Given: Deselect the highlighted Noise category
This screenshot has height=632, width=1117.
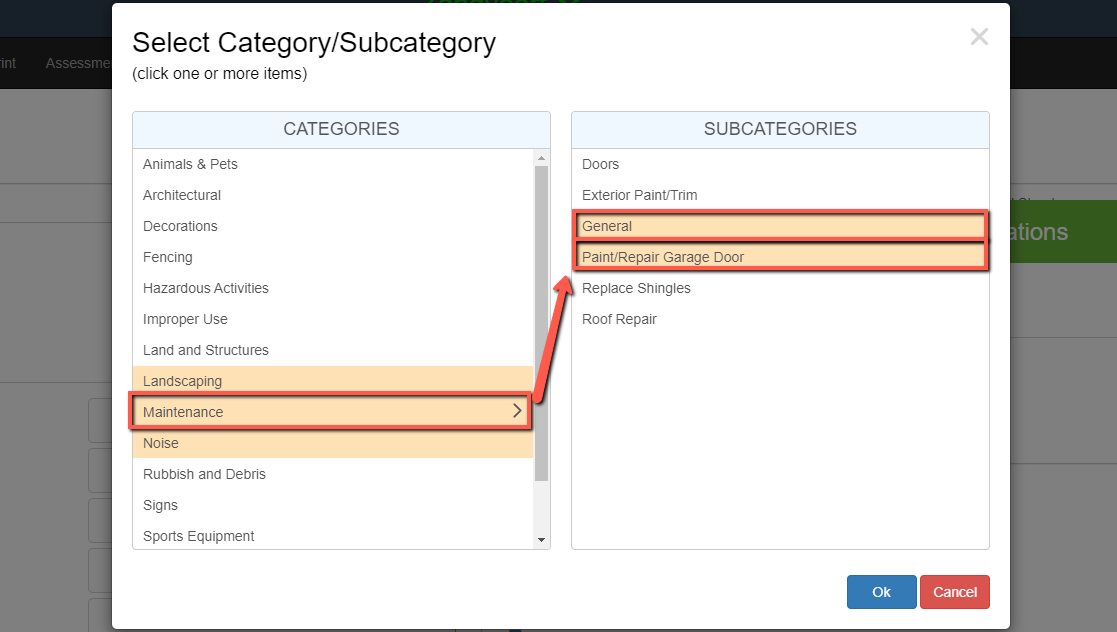Looking at the screenshot, I should click(x=161, y=443).
